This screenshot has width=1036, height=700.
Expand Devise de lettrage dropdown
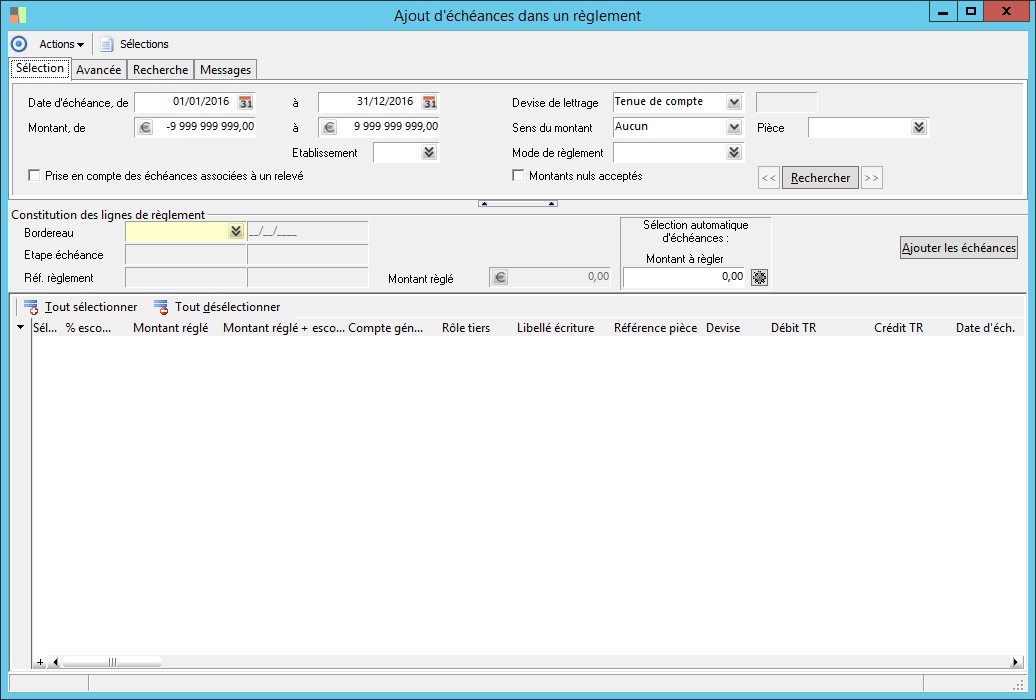tap(734, 102)
